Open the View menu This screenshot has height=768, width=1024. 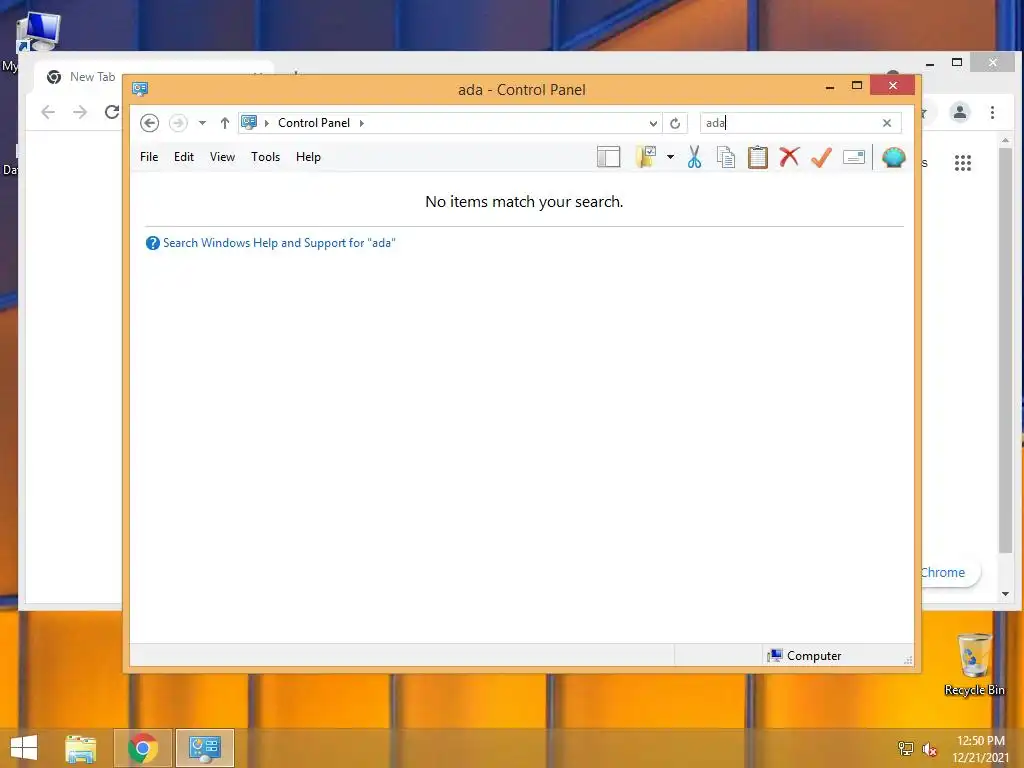click(222, 157)
